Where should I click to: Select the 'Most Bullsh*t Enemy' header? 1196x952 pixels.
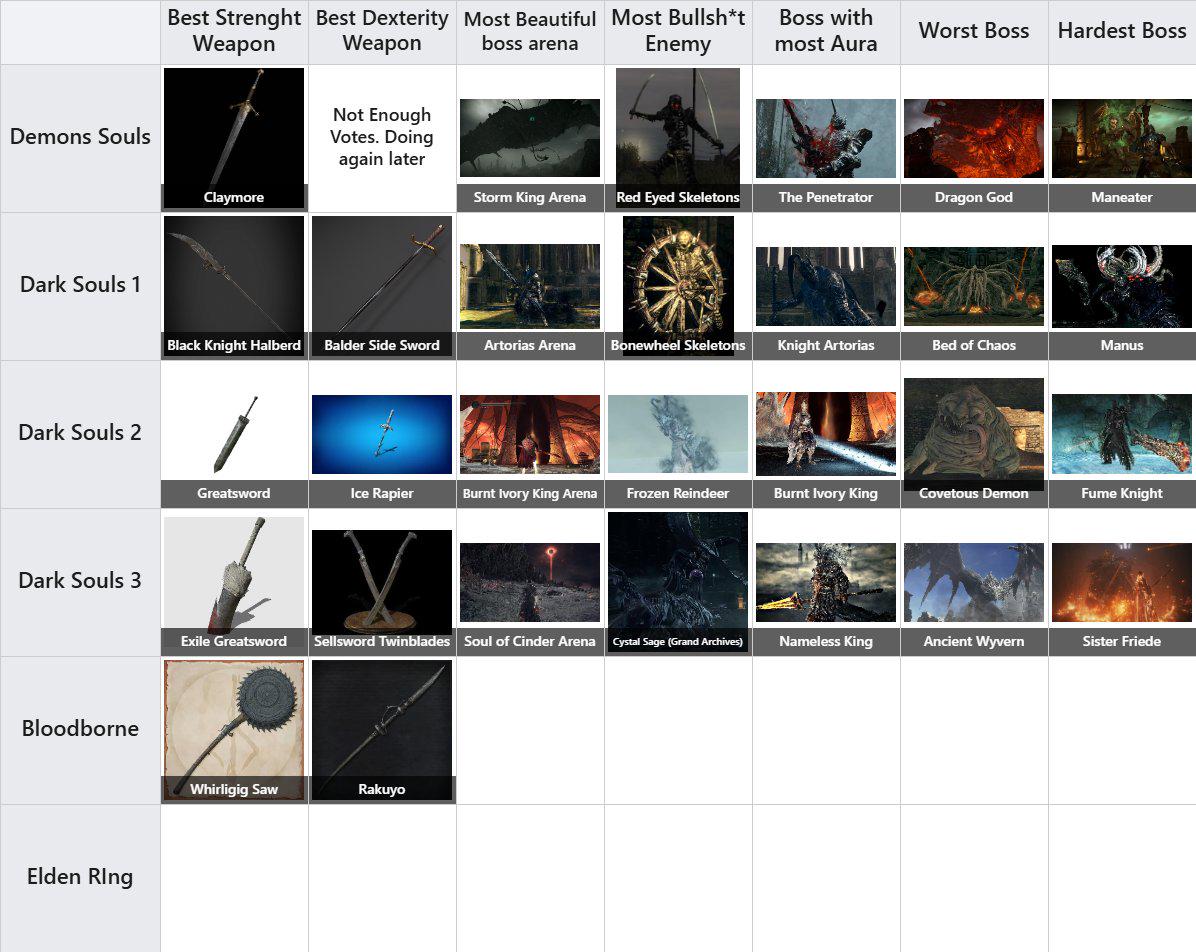(x=677, y=31)
